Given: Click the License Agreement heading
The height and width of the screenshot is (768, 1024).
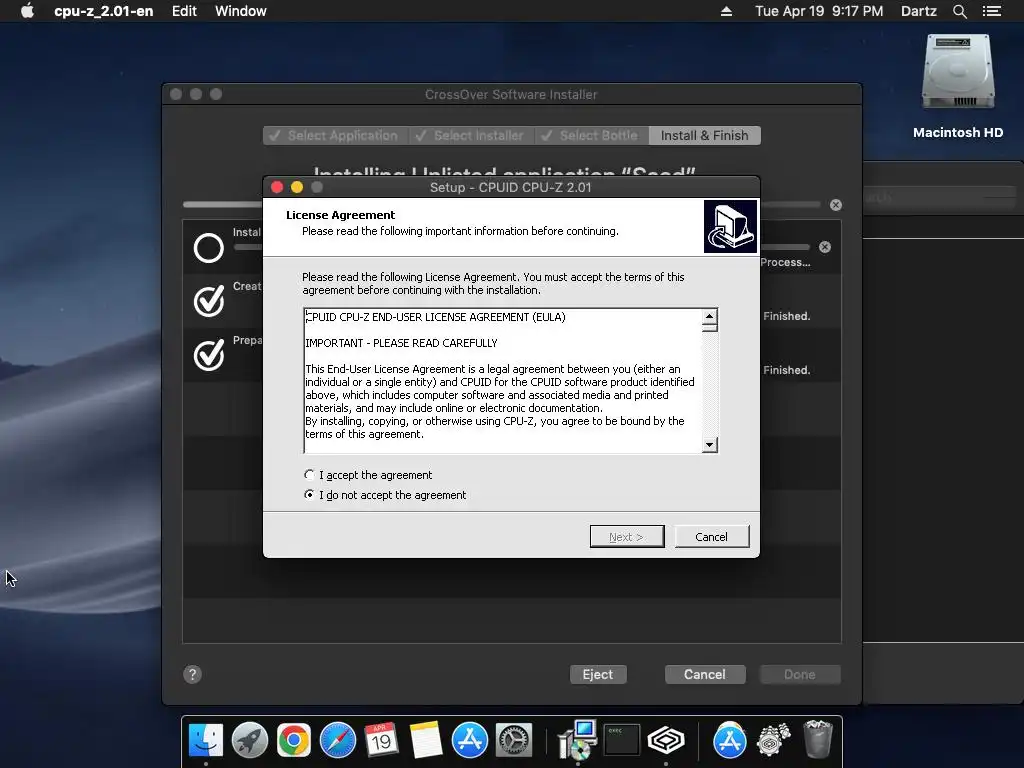Looking at the screenshot, I should click(340, 215).
